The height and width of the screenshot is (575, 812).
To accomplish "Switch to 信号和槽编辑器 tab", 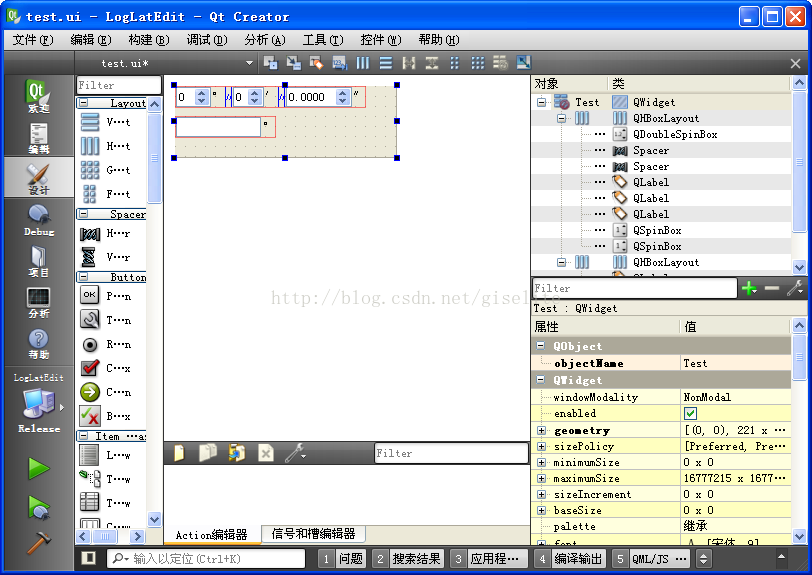I will [313, 534].
